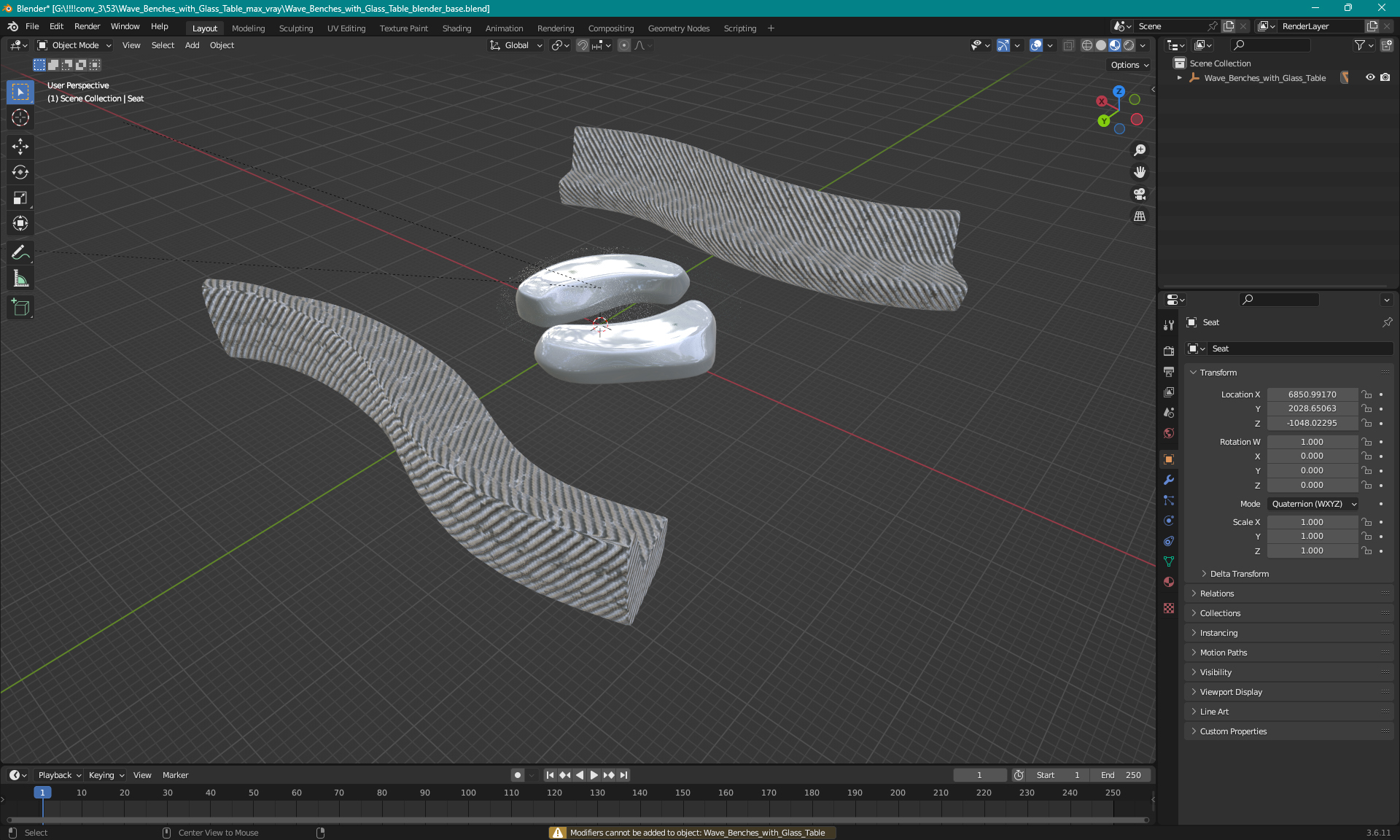Select the Add Cube tool
Screen dimensions: 1400x840
pyautogui.click(x=20, y=308)
